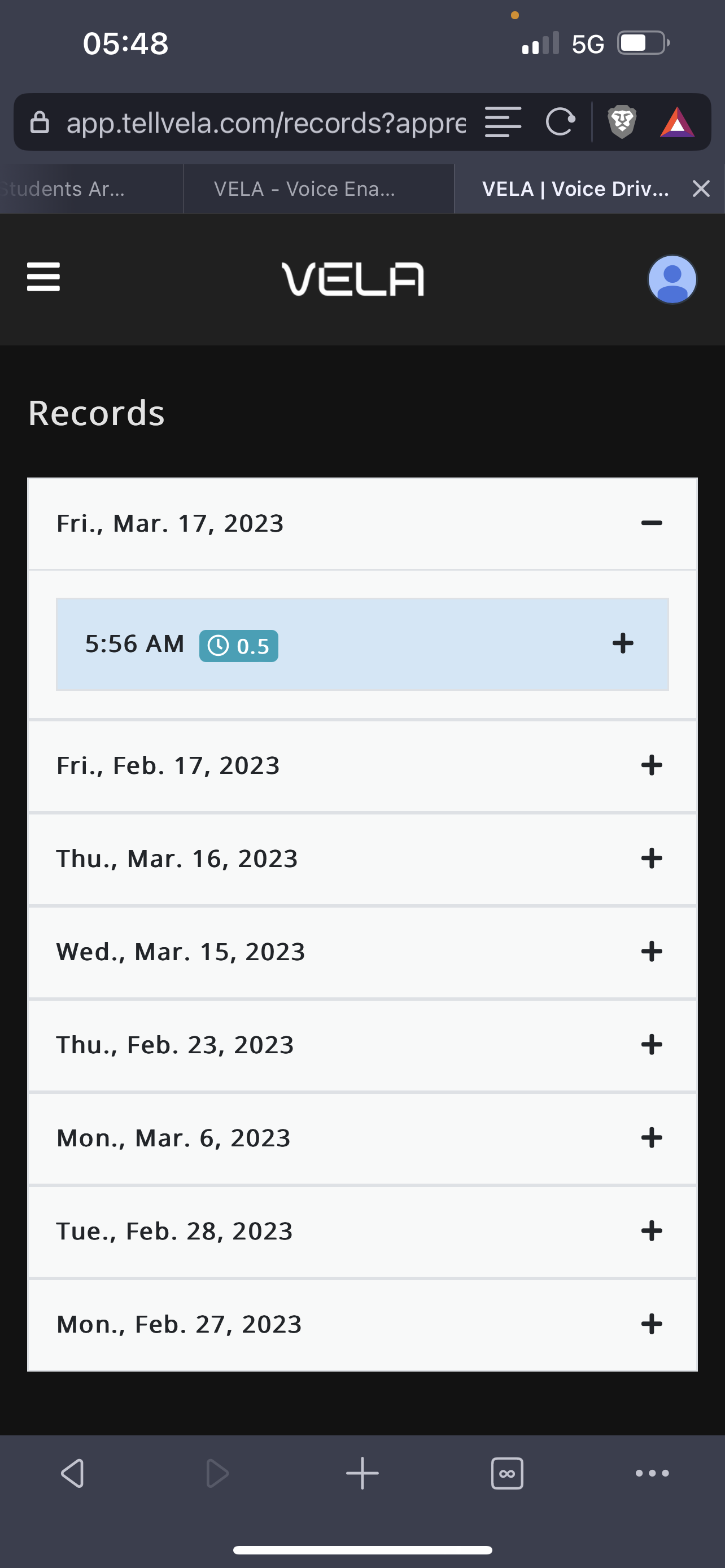Image resolution: width=725 pixels, height=1568 pixels.
Task: Open the hamburger navigation menu
Action: click(x=43, y=277)
